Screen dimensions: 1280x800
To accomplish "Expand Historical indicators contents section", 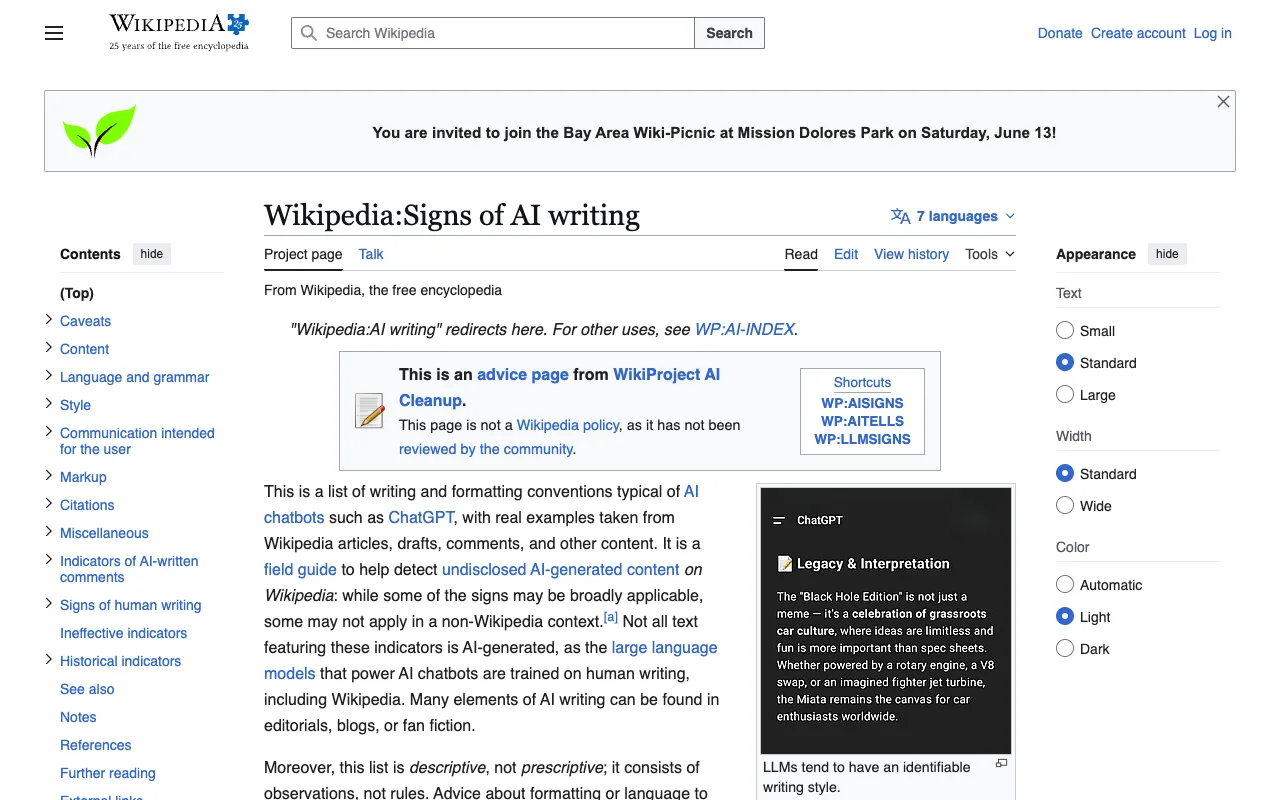I will click(49, 660).
